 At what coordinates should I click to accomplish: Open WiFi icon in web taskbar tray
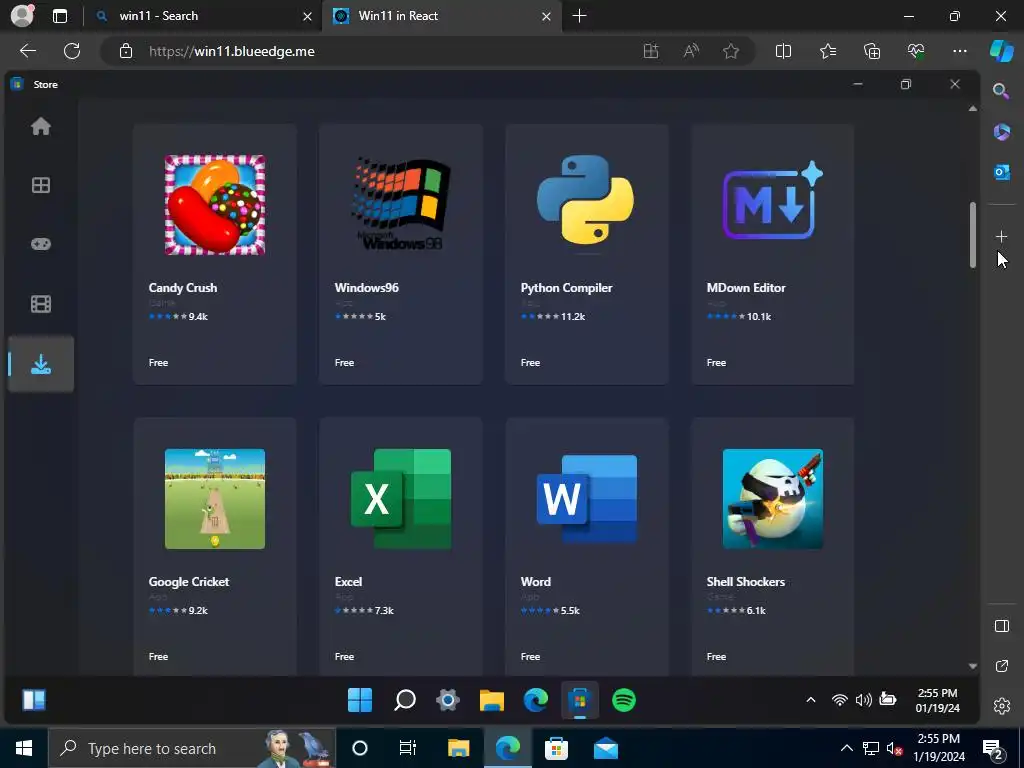click(x=839, y=700)
